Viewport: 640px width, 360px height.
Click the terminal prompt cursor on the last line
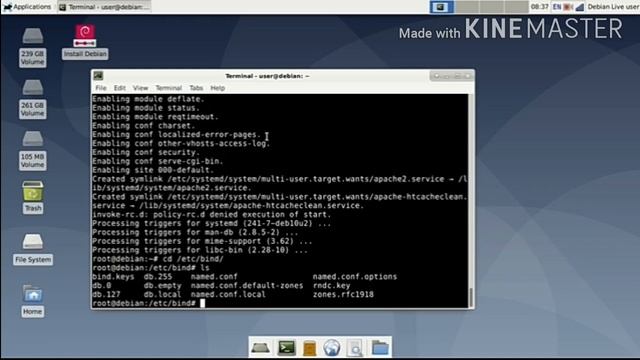[x=202, y=303]
